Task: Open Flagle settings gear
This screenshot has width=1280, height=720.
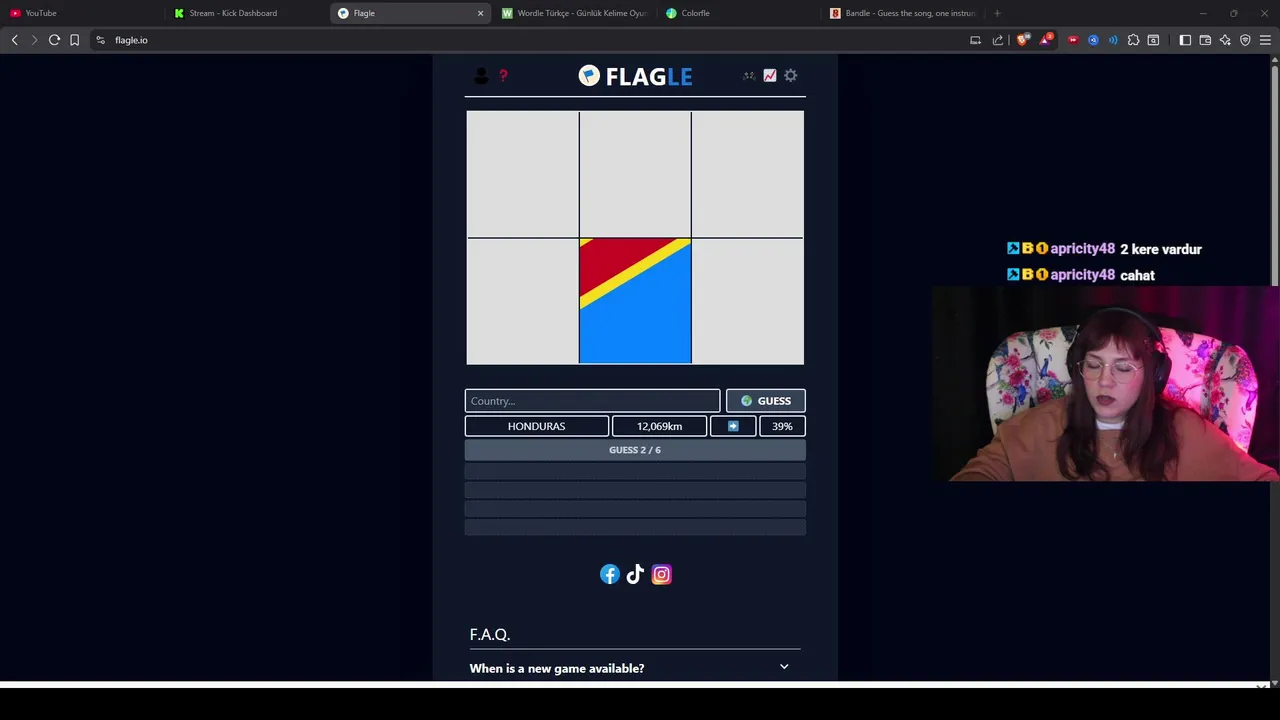Action: tap(791, 76)
